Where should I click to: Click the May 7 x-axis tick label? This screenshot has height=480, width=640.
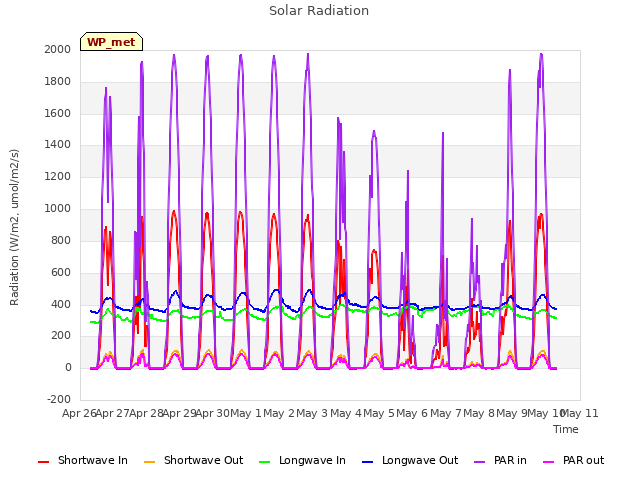coord(446,413)
